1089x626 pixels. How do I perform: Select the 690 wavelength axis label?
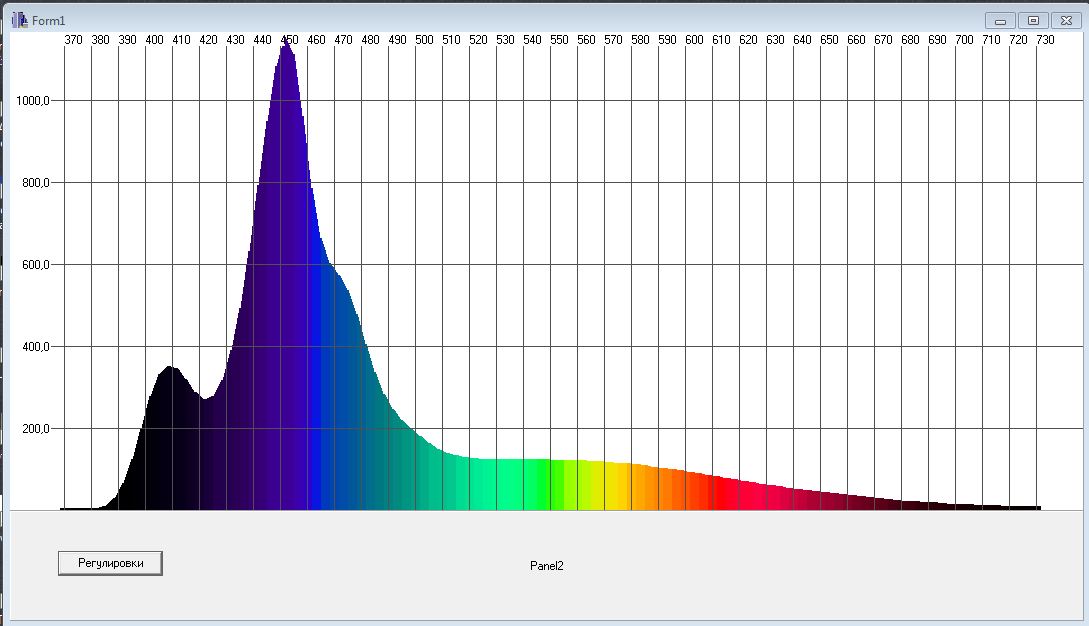point(938,40)
